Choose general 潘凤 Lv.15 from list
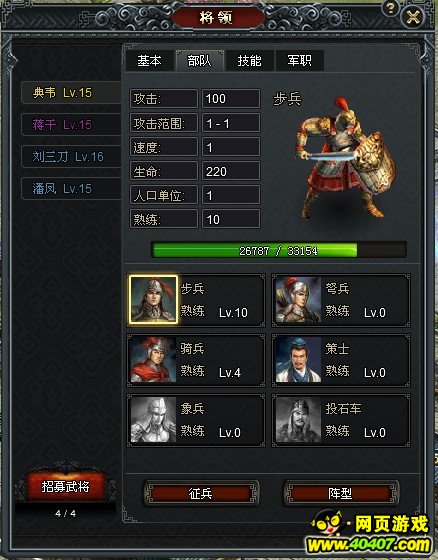The width and height of the screenshot is (438, 560). click(71, 188)
